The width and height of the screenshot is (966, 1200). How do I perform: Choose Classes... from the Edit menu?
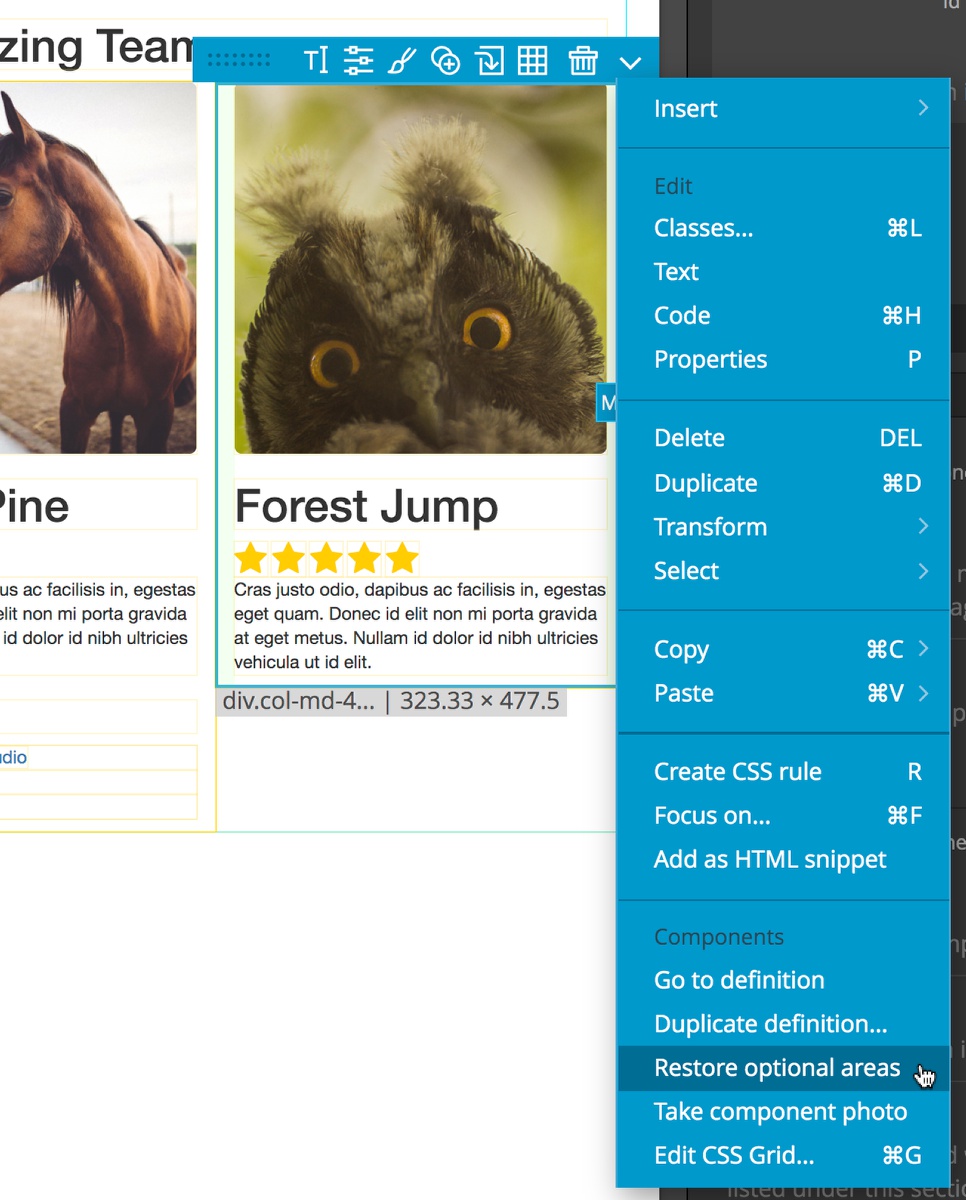(783, 228)
